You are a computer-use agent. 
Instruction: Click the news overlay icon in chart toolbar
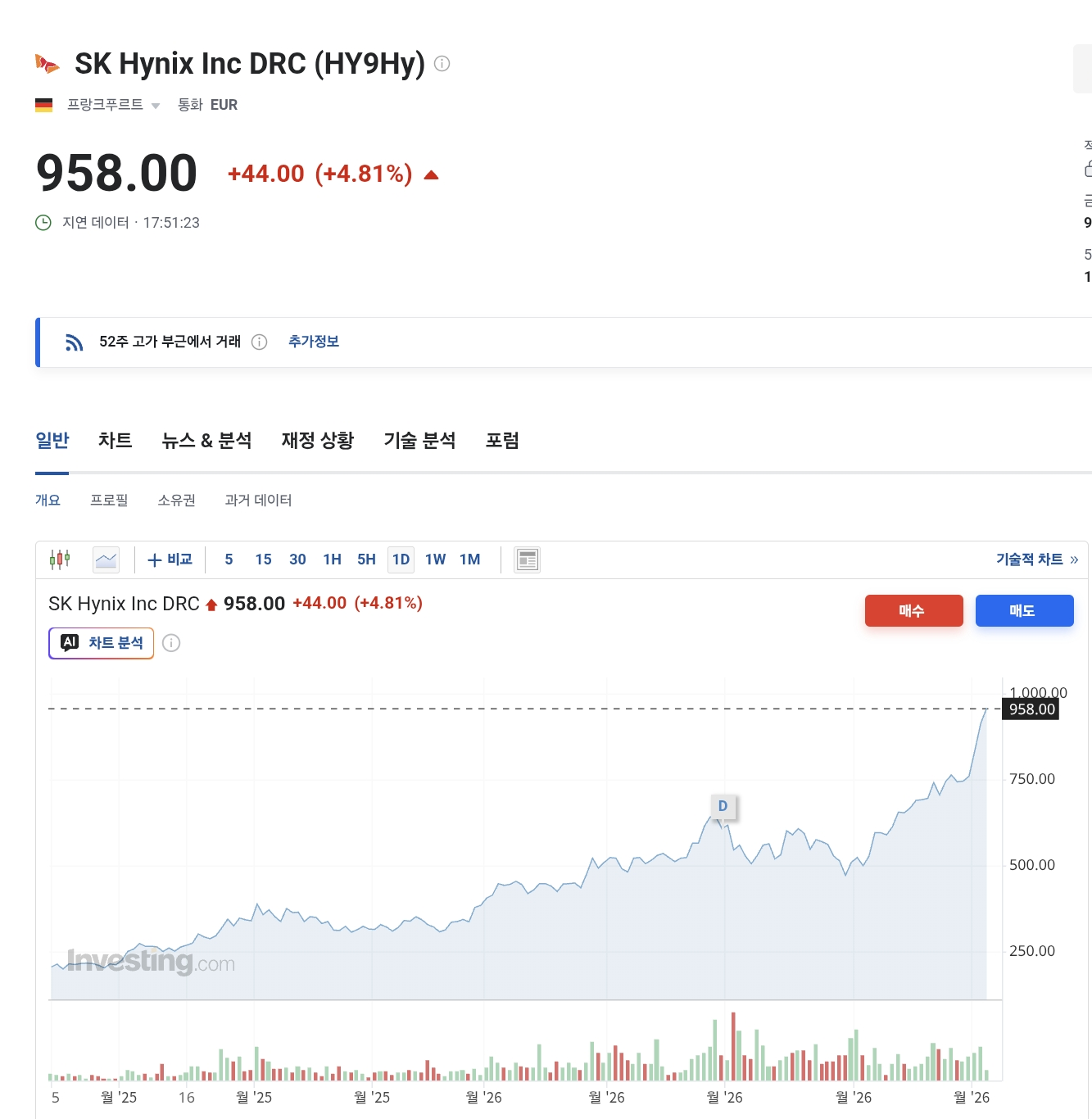point(528,559)
